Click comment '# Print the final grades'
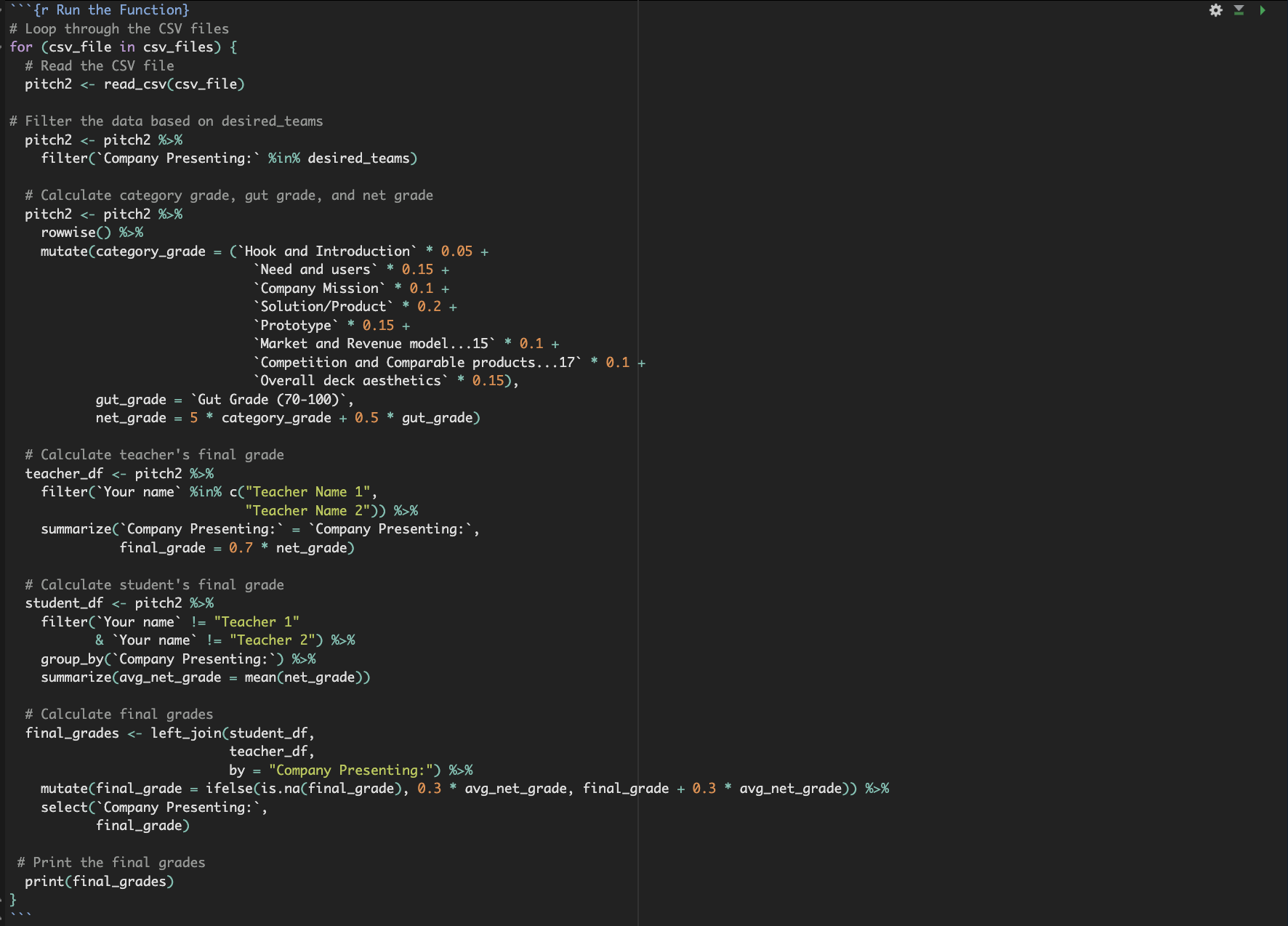This screenshot has width=1288, height=926. pos(111,862)
